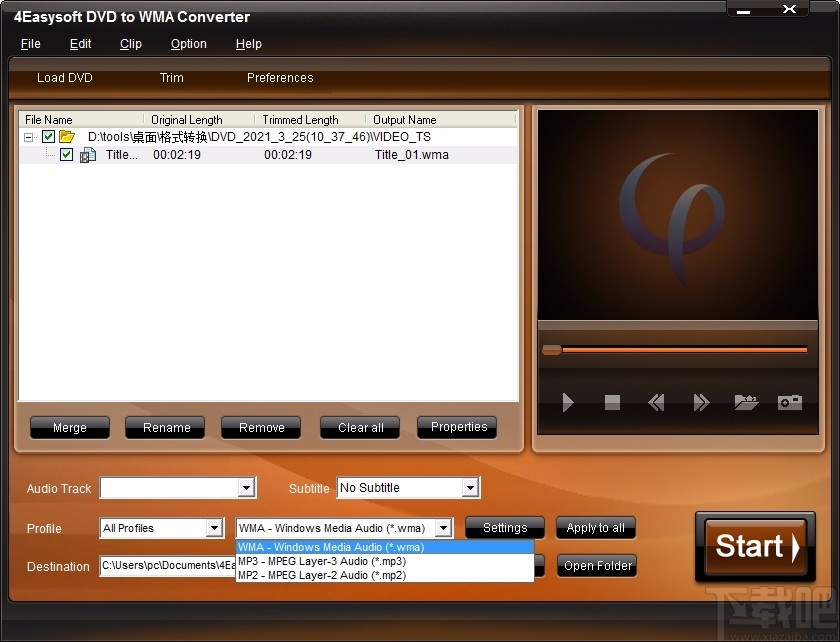Click Clear all to empty the list
Screen dimensions: 840x642
coord(359,427)
